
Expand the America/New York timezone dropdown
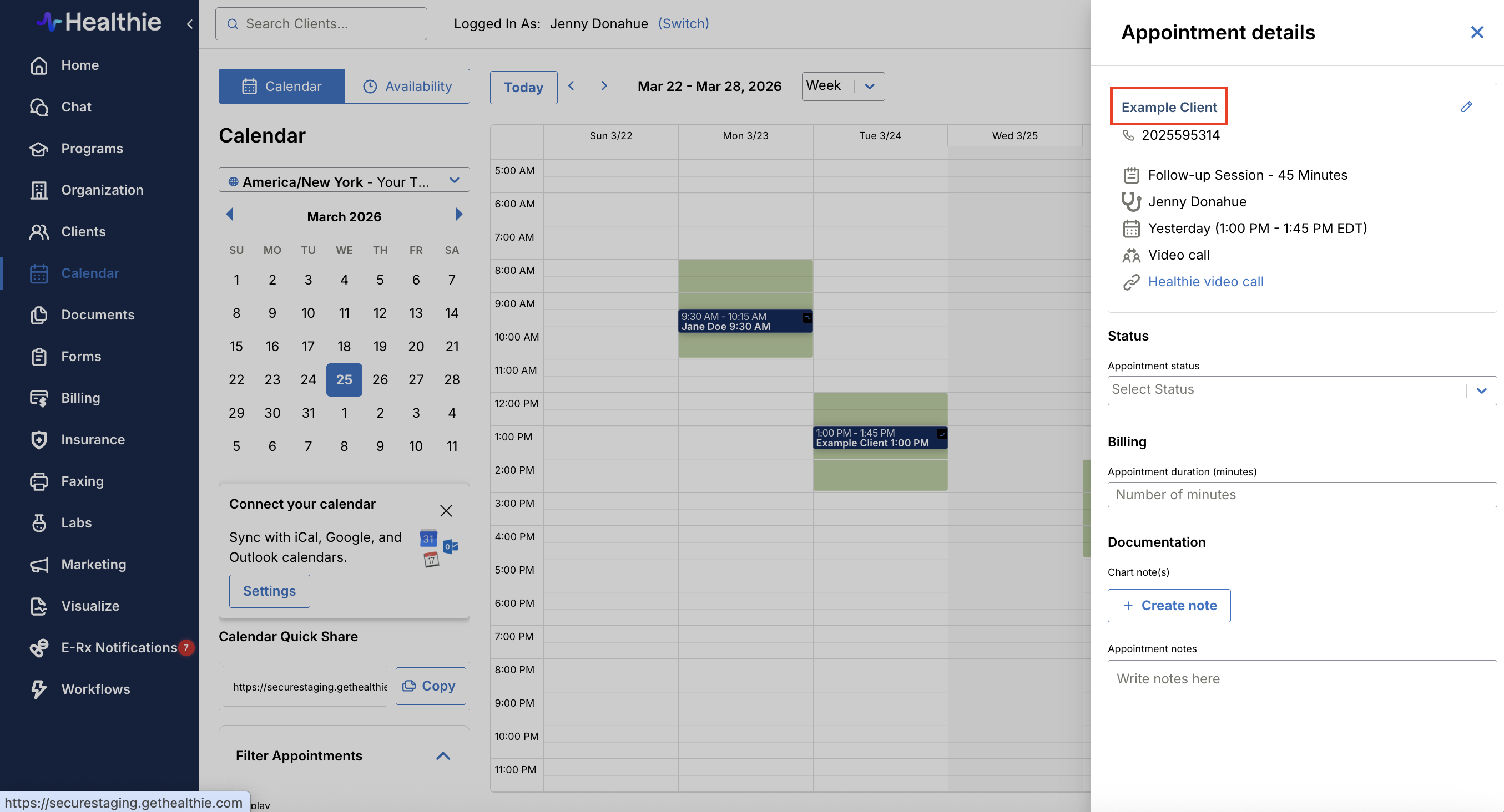tap(344, 181)
